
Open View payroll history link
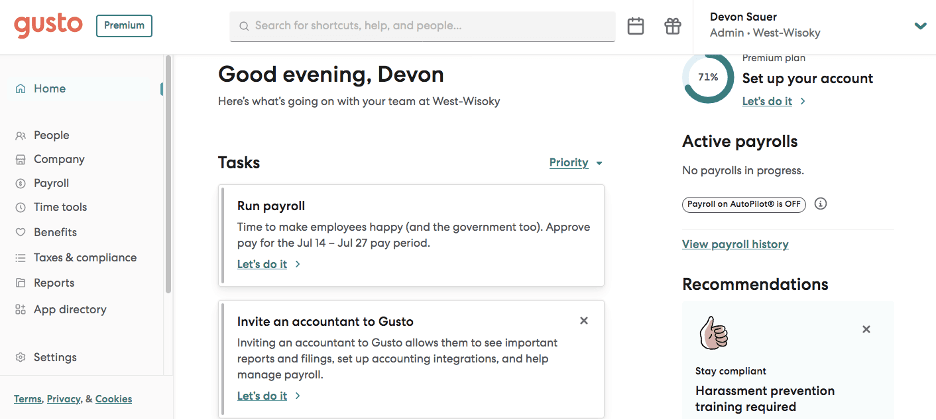735,244
